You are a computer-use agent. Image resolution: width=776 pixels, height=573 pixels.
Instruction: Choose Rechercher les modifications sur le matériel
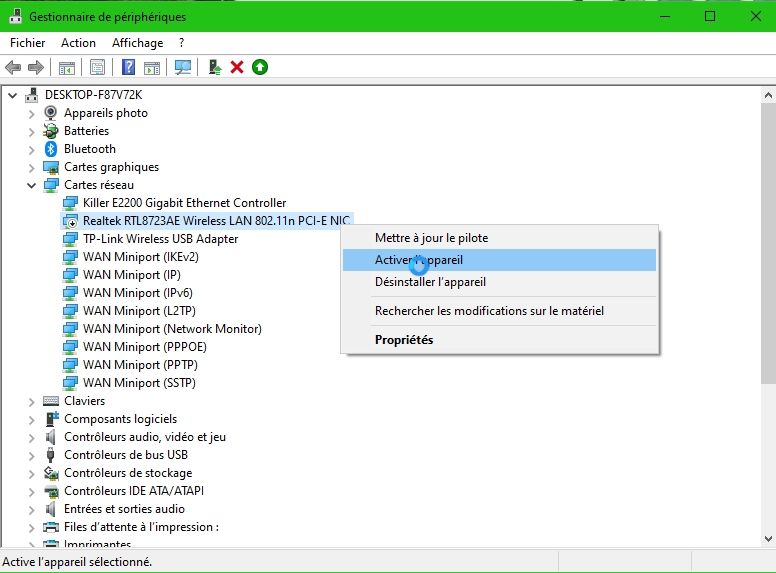[x=499, y=311]
